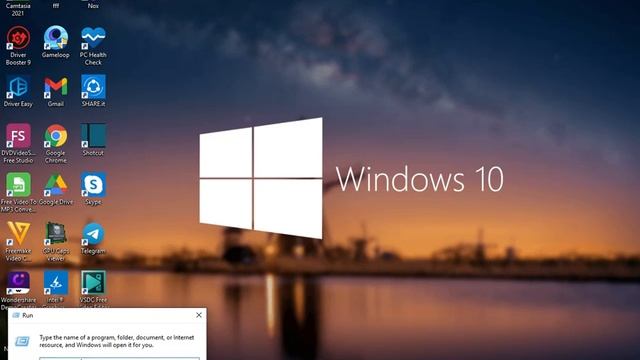Screen dimensions: 640x360
Task: Open the Gmail desktop shortcut
Action: coord(56,91)
